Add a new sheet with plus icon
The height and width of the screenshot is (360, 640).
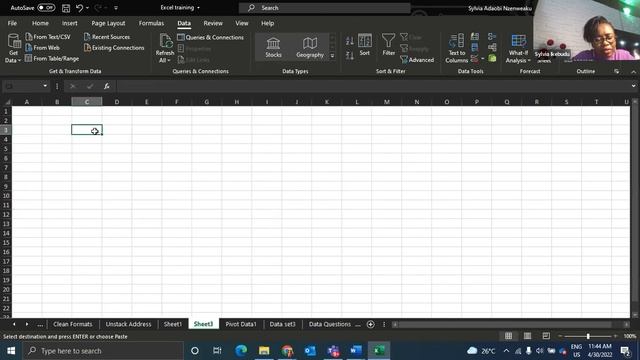pyautogui.click(x=371, y=324)
